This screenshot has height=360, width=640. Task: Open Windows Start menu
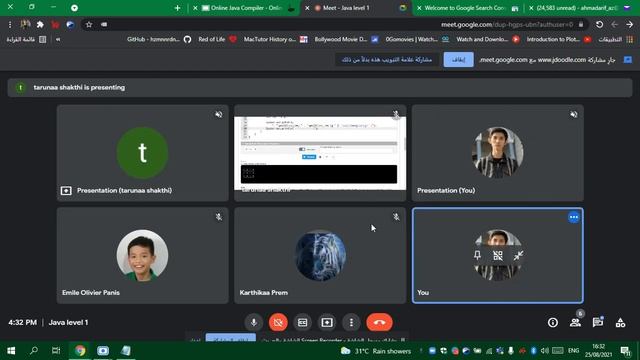click(11, 351)
